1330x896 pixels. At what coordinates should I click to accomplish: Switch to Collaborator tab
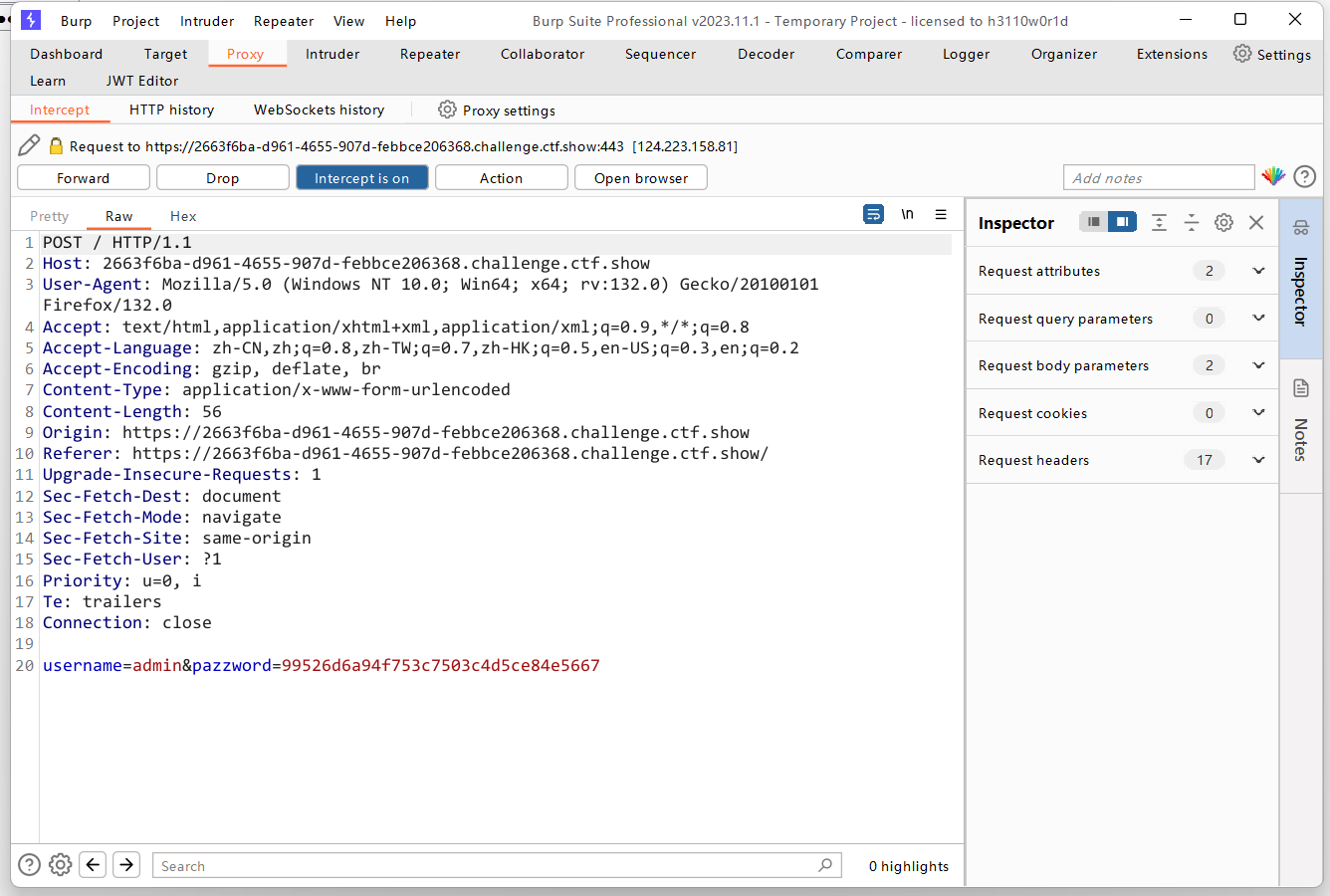pos(543,54)
